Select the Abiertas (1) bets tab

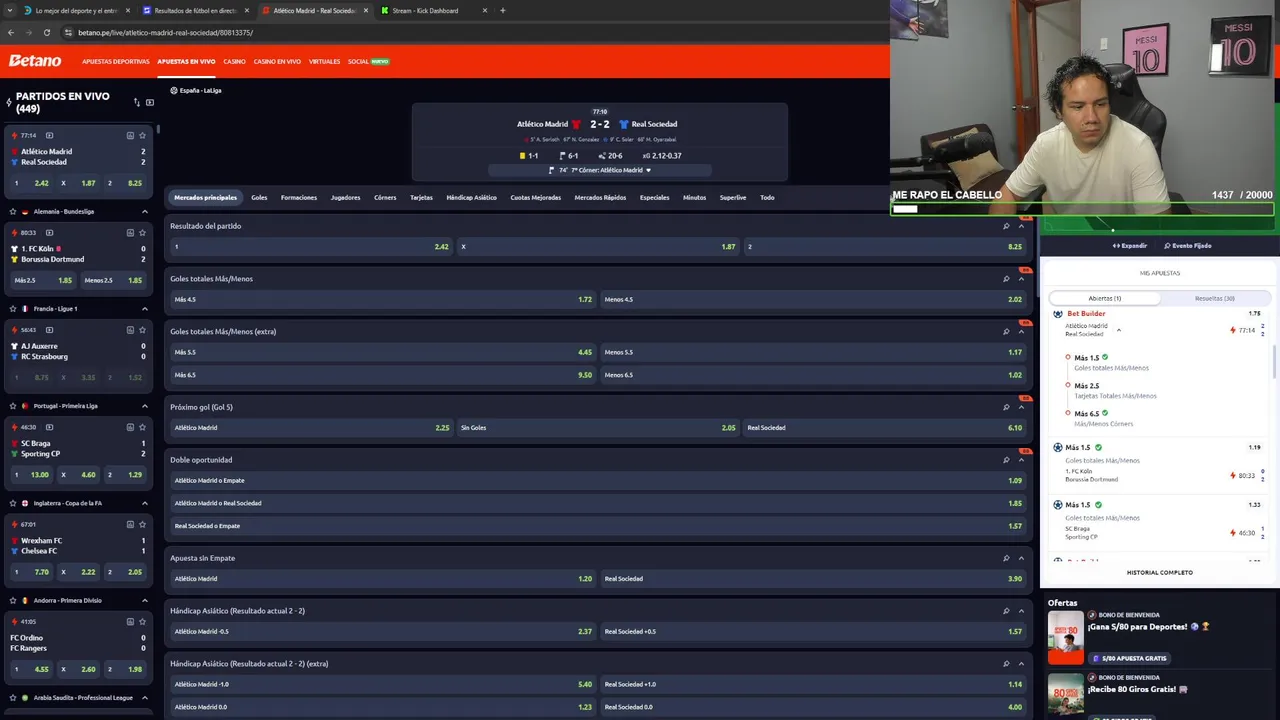[1105, 298]
